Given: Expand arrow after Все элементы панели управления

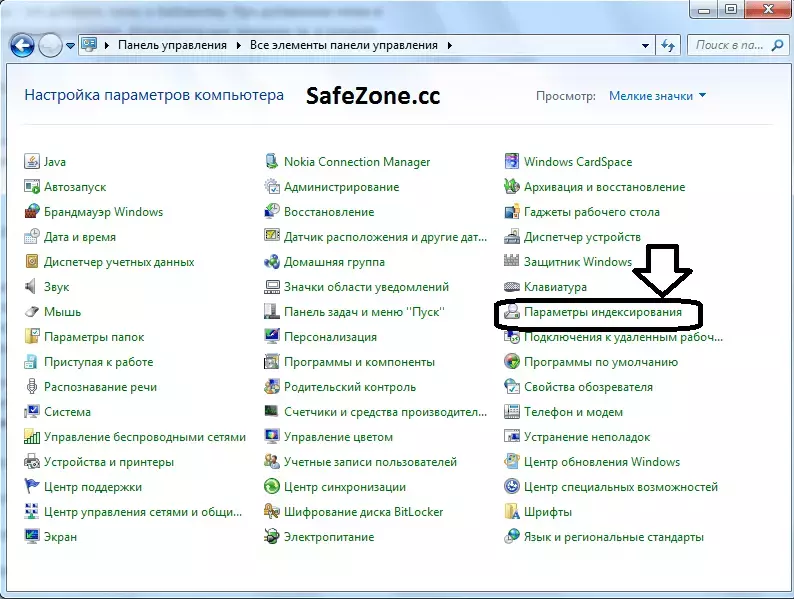Looking at the screenshot, I should point(450,46).
